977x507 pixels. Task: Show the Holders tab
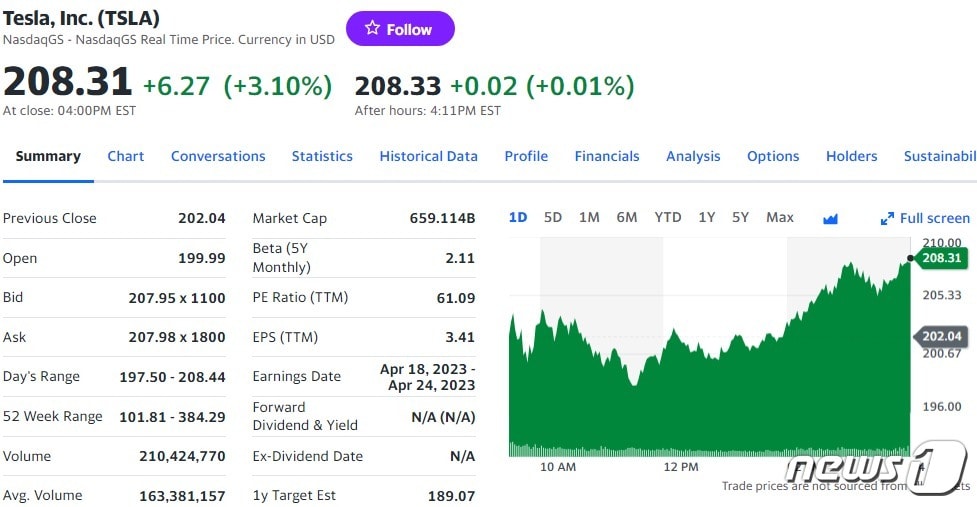point(851,156)
